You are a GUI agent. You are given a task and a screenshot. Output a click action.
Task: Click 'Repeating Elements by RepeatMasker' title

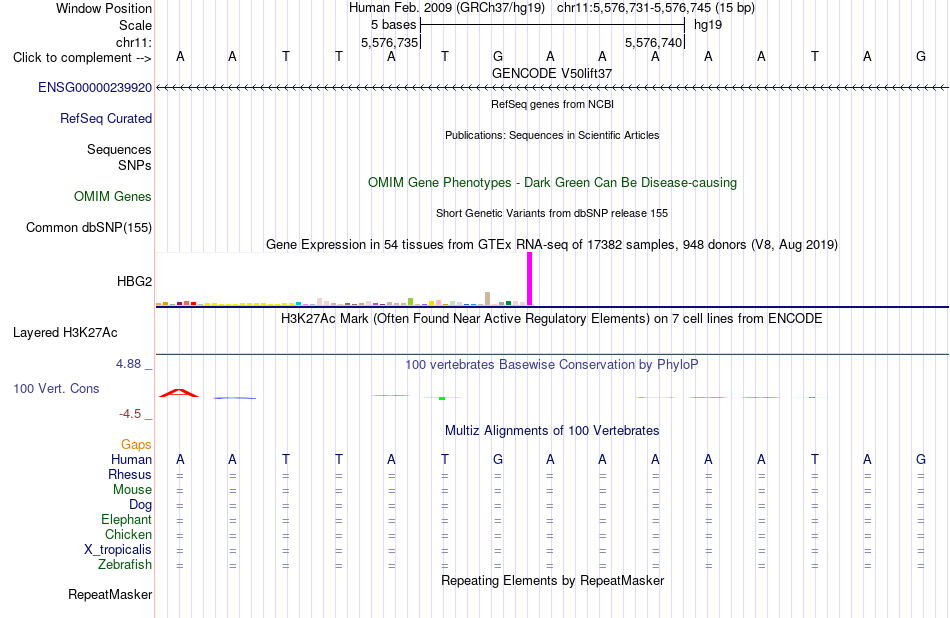553,581
